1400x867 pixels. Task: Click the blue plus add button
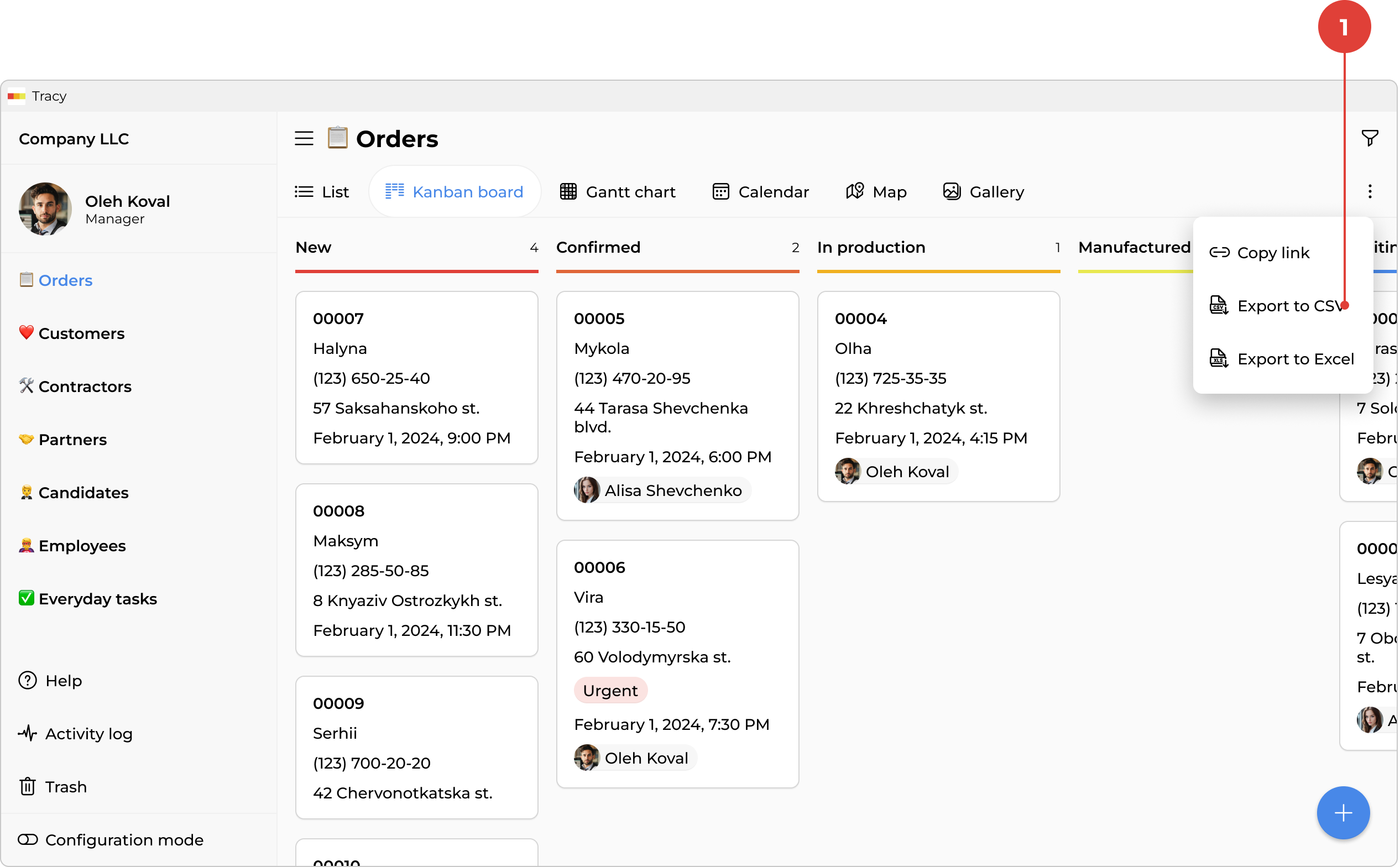tap(1342, 812)
